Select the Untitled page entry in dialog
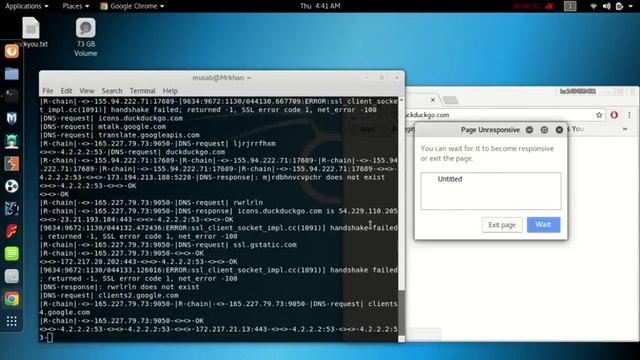Image resolution: width=640 pixels, height=360 pixels. coord(450,179)
